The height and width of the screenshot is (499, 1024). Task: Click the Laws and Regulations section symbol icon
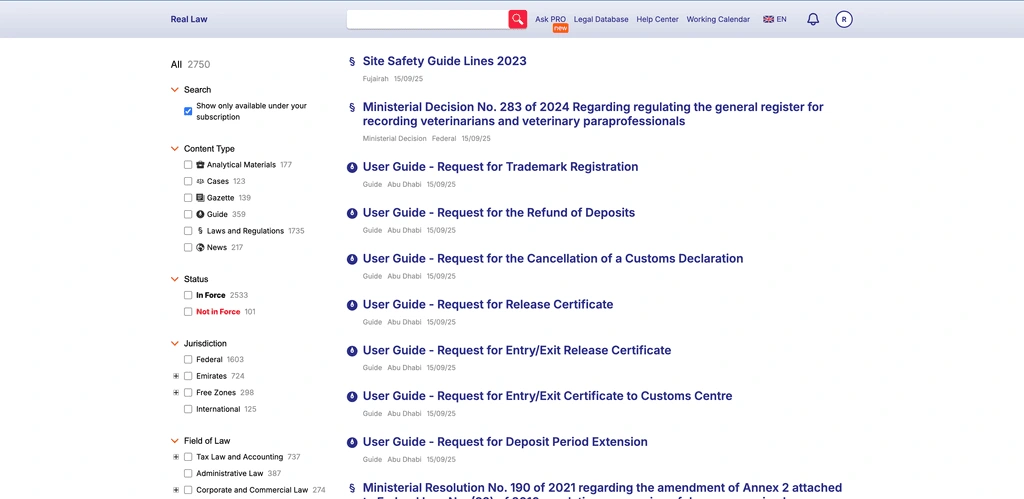click(x=200, y=231)
